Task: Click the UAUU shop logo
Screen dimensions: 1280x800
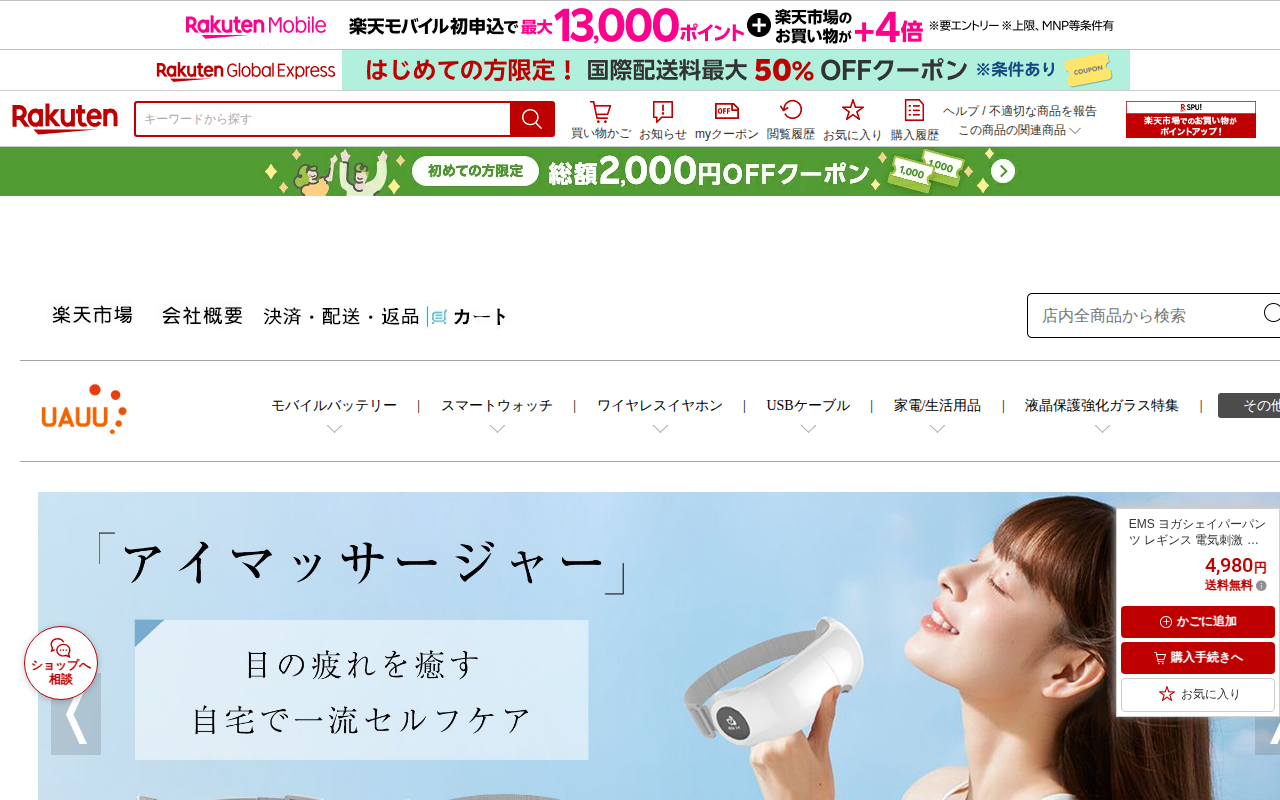Action: tap(84, 409)
